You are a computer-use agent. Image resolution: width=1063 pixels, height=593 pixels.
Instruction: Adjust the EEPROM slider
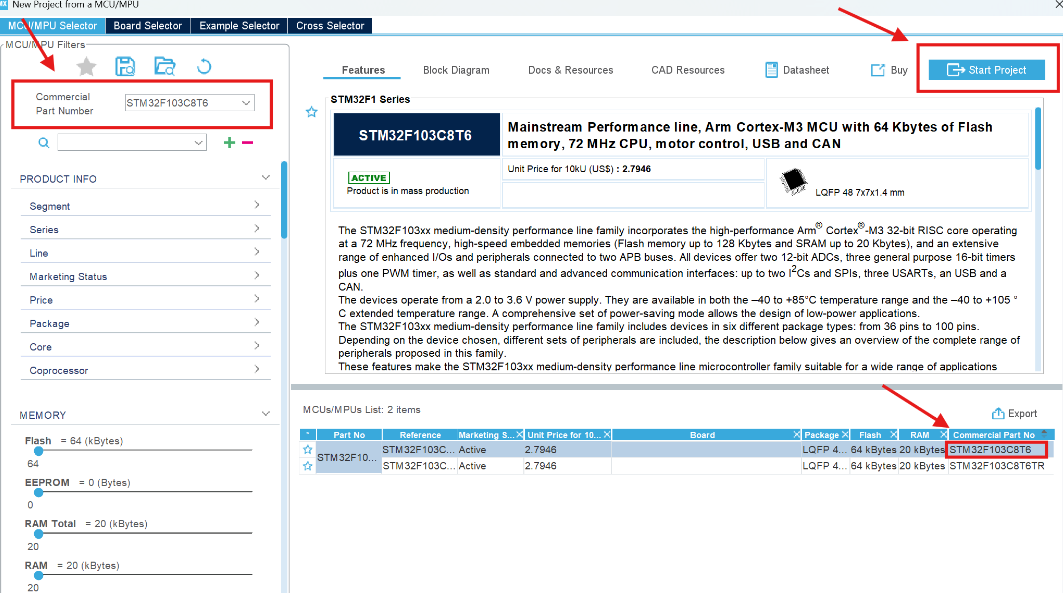click(x=39, y=493)
